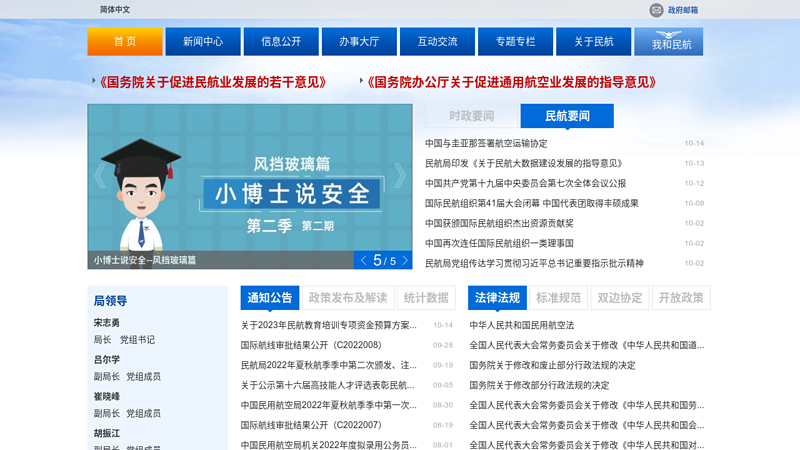Open law 国务院关于修改部分行政法规的决定
800x450 pixels.
pyautogui.click(x=539, y=385)
